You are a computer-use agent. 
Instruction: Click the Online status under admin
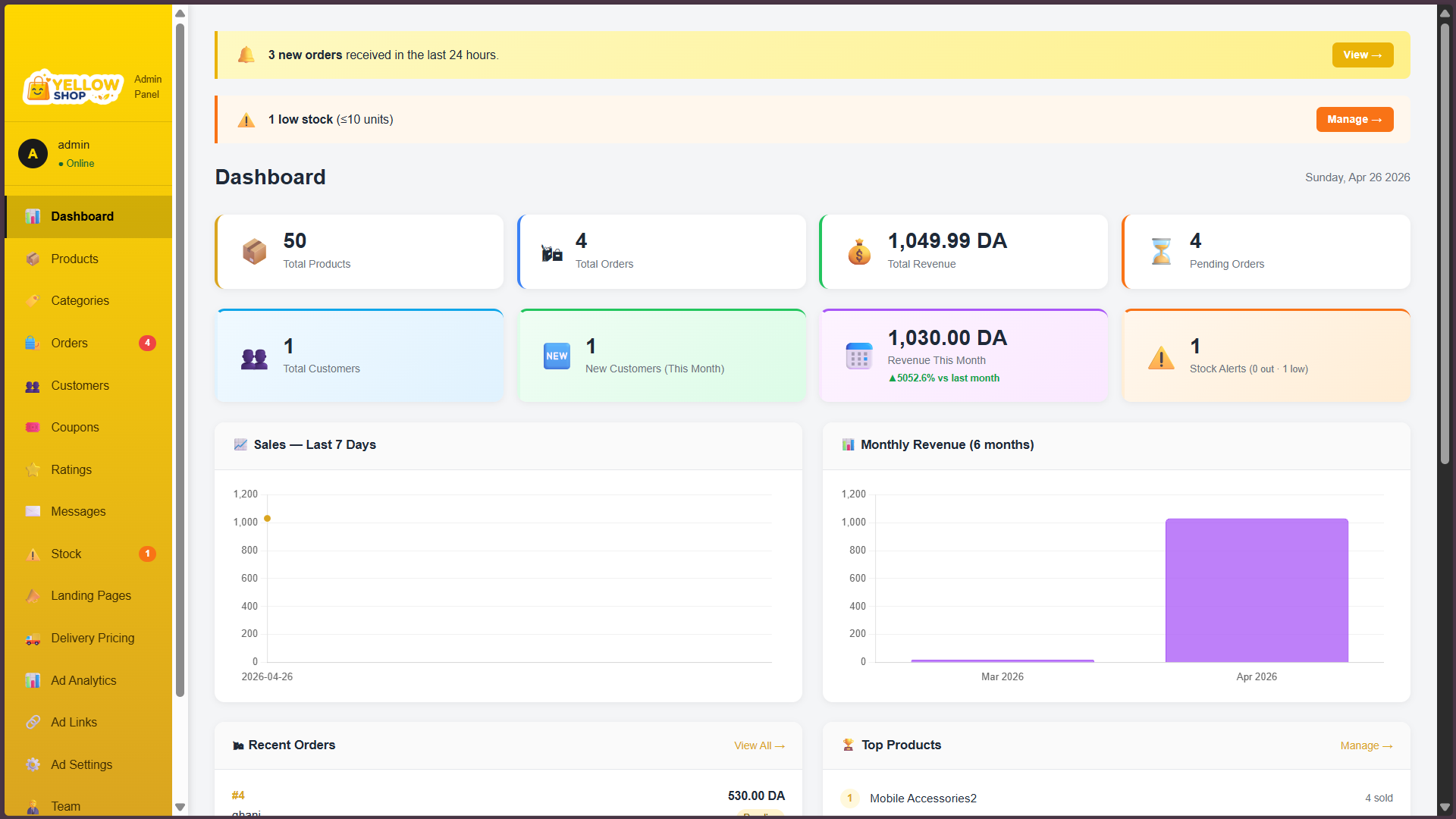tap(76, 164)
